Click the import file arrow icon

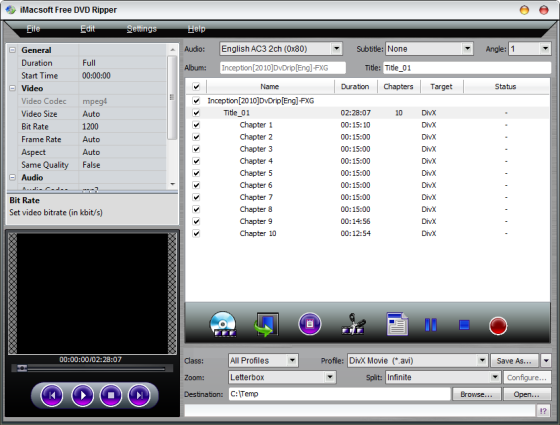[x=266, y=324]
